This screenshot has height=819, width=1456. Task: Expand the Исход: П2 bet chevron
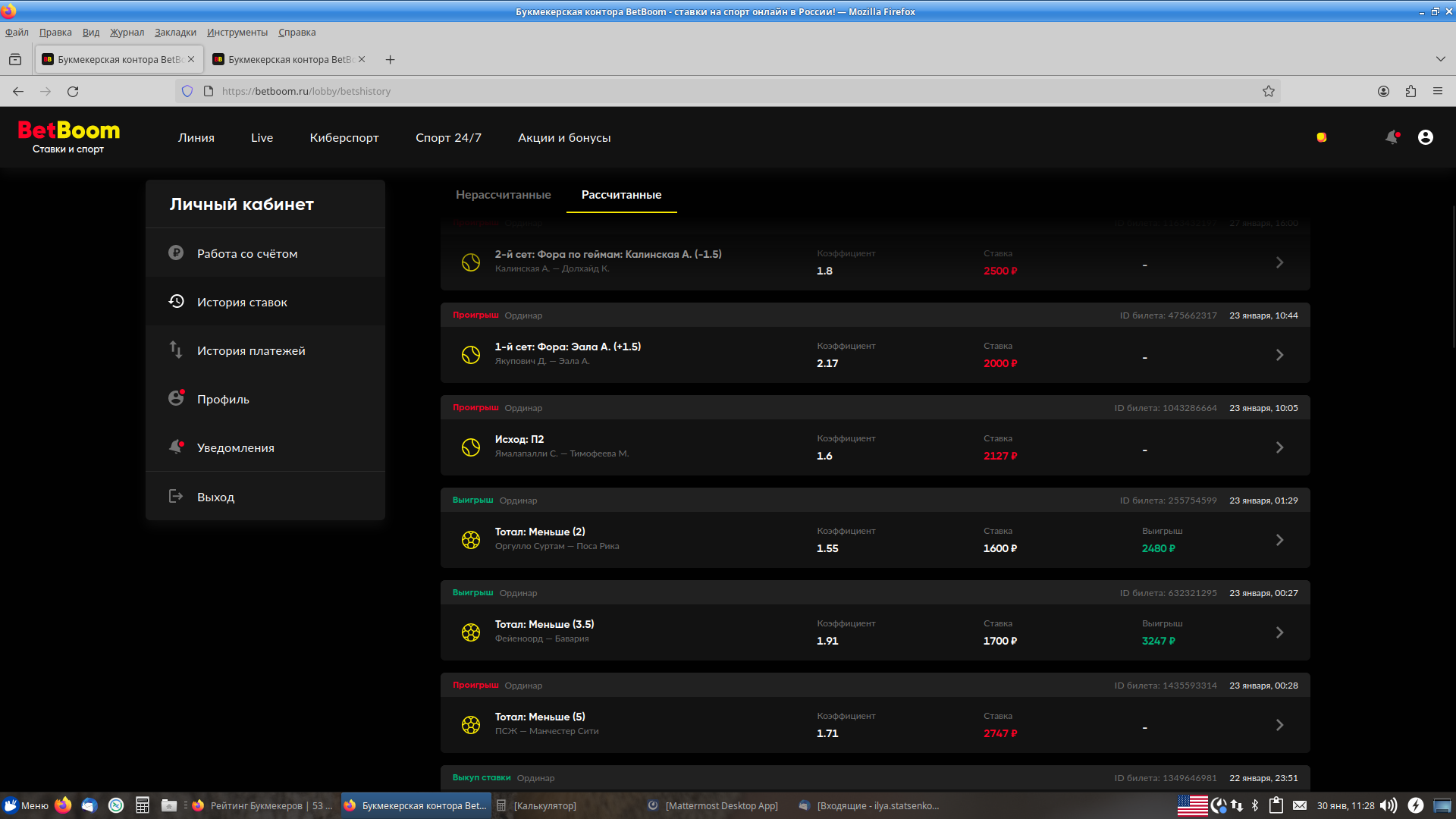[x=1279, y=447]
